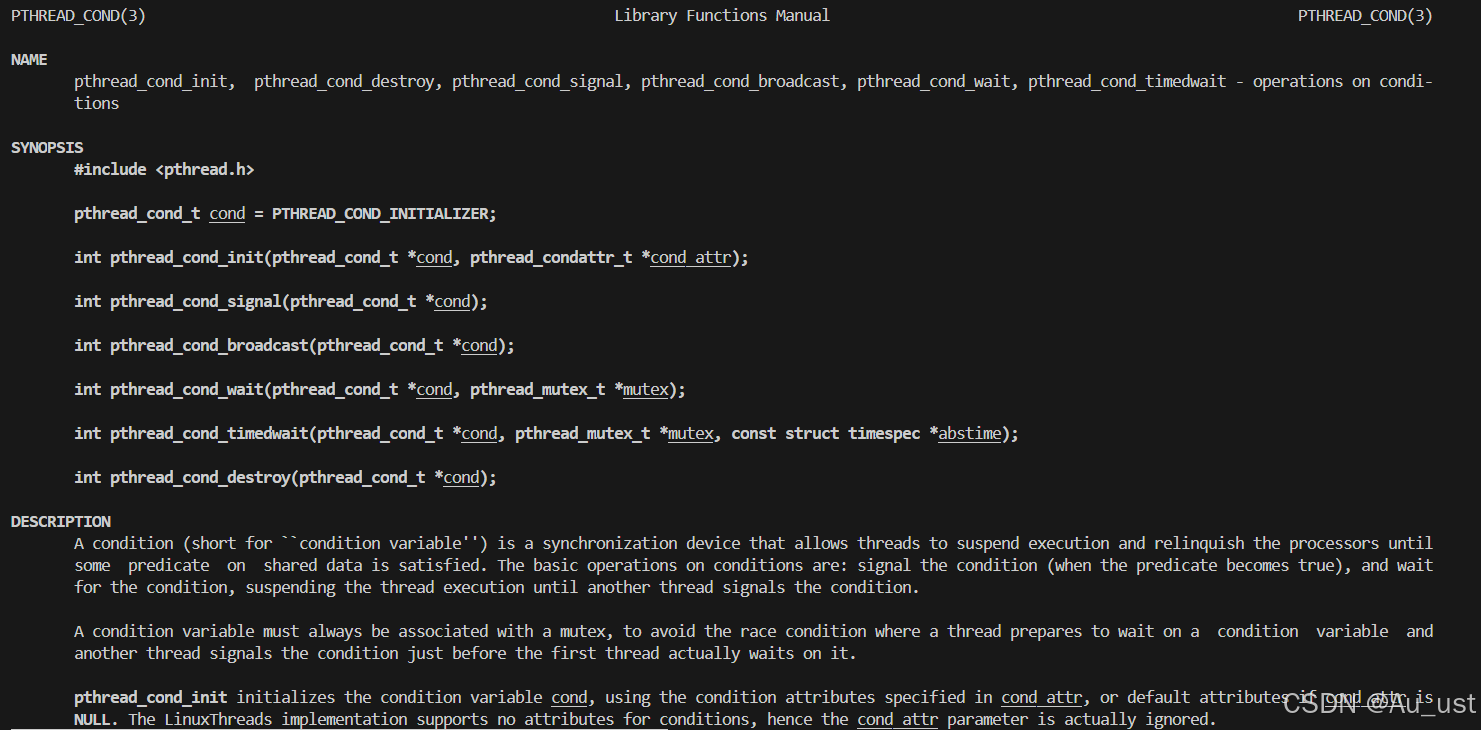Select the cond link in pthread_cond_destroy synopsis
Viewport: 1481px width, 730px height.
(459, 477)
